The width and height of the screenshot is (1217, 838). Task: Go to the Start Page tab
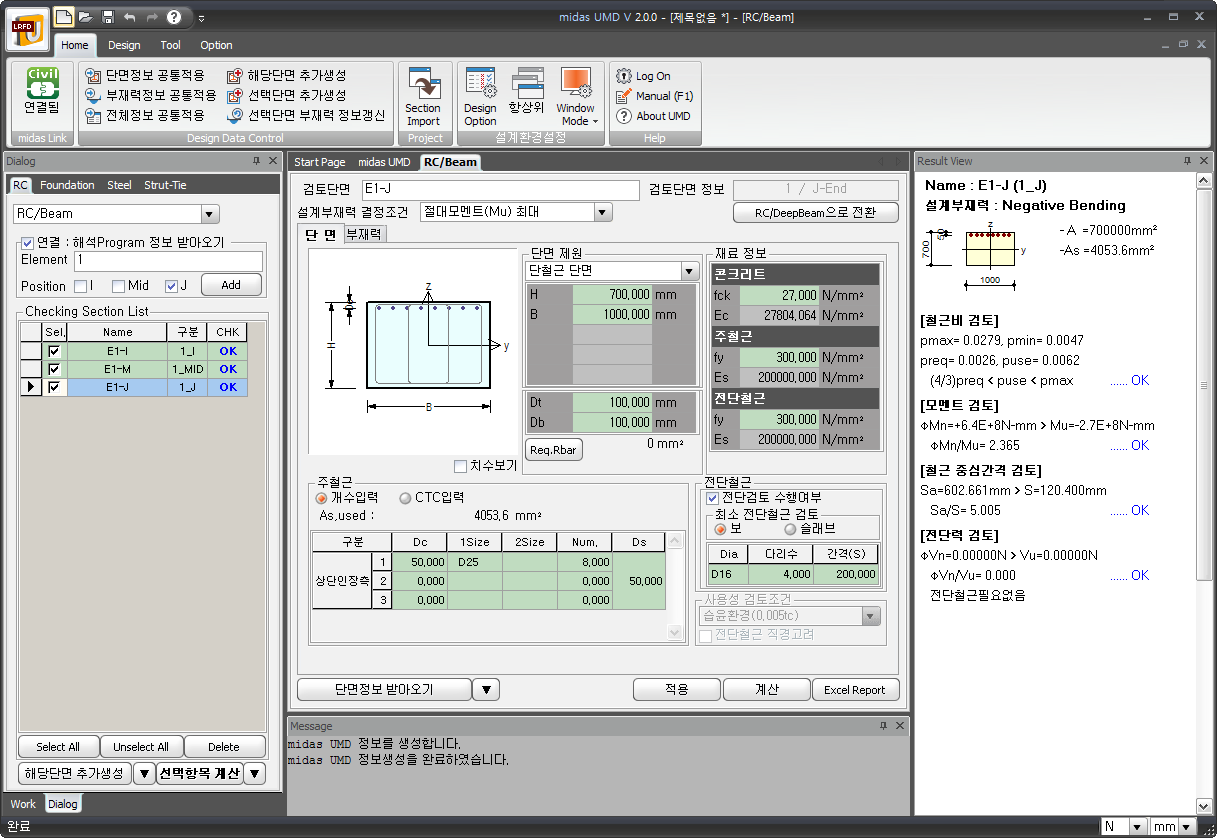click(x=320, y=162)
